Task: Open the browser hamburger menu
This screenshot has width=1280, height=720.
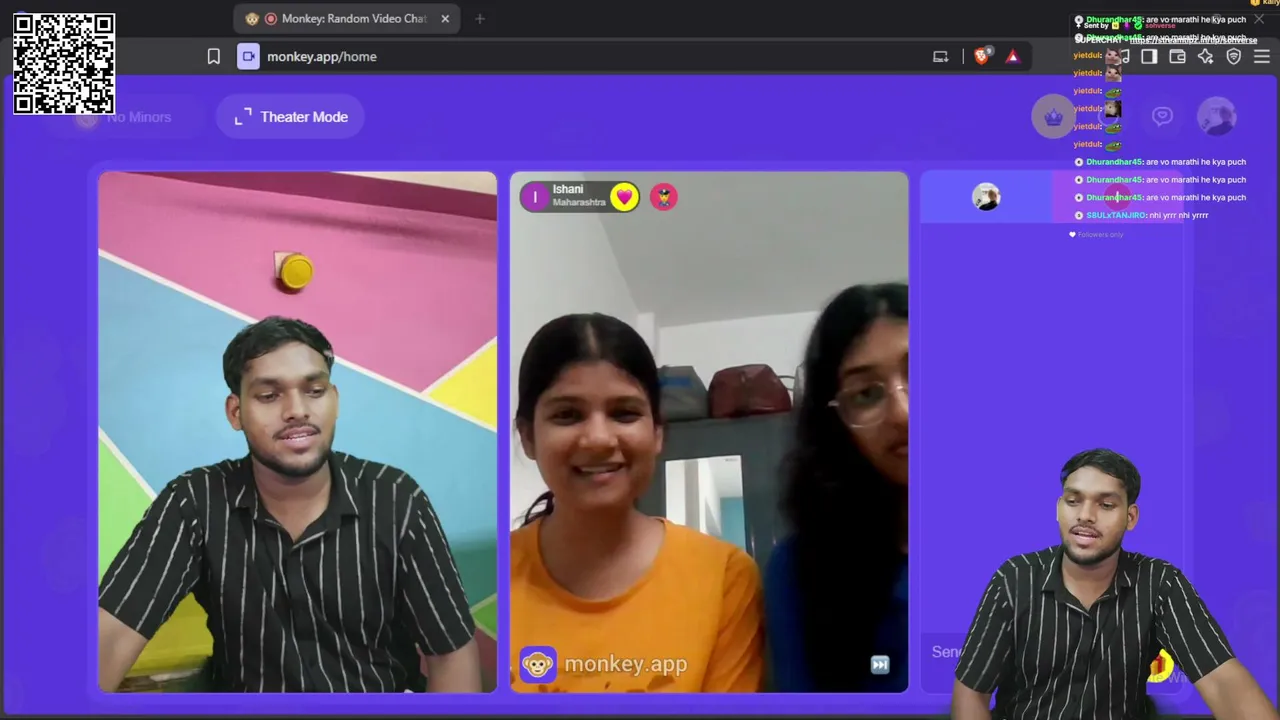Action: coord(1261,57)
